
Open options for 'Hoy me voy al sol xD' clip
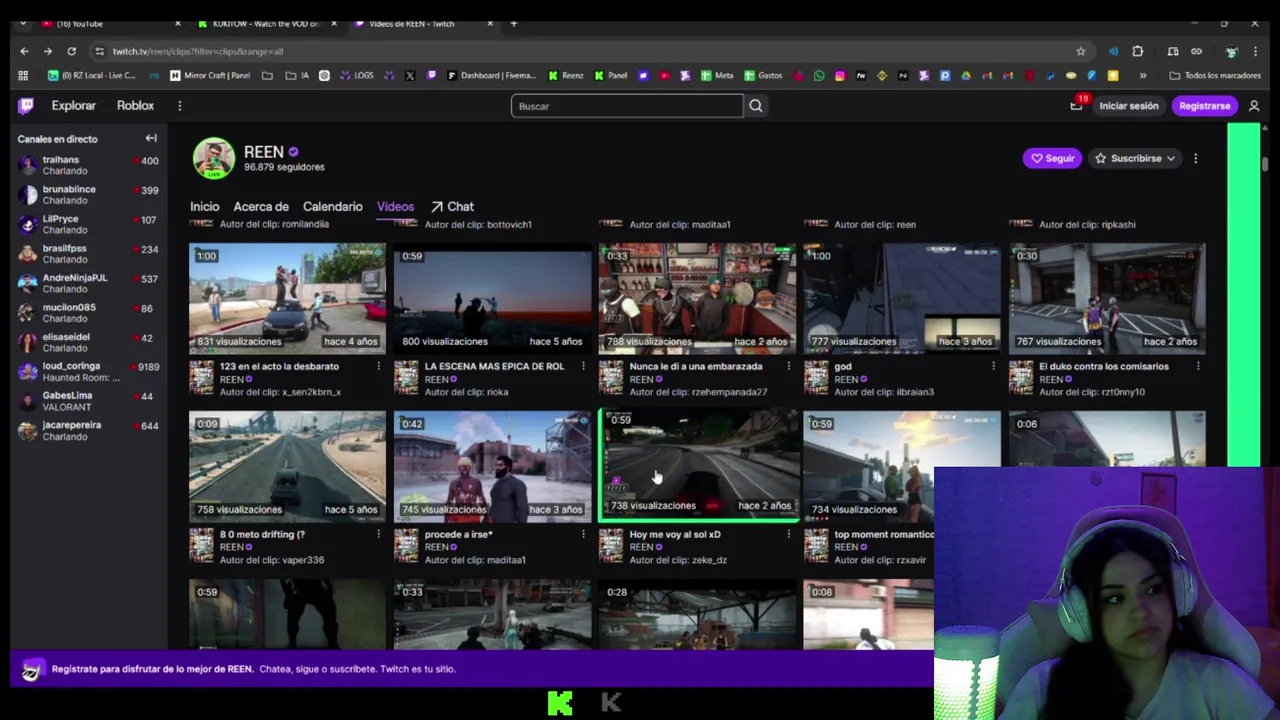788,535
